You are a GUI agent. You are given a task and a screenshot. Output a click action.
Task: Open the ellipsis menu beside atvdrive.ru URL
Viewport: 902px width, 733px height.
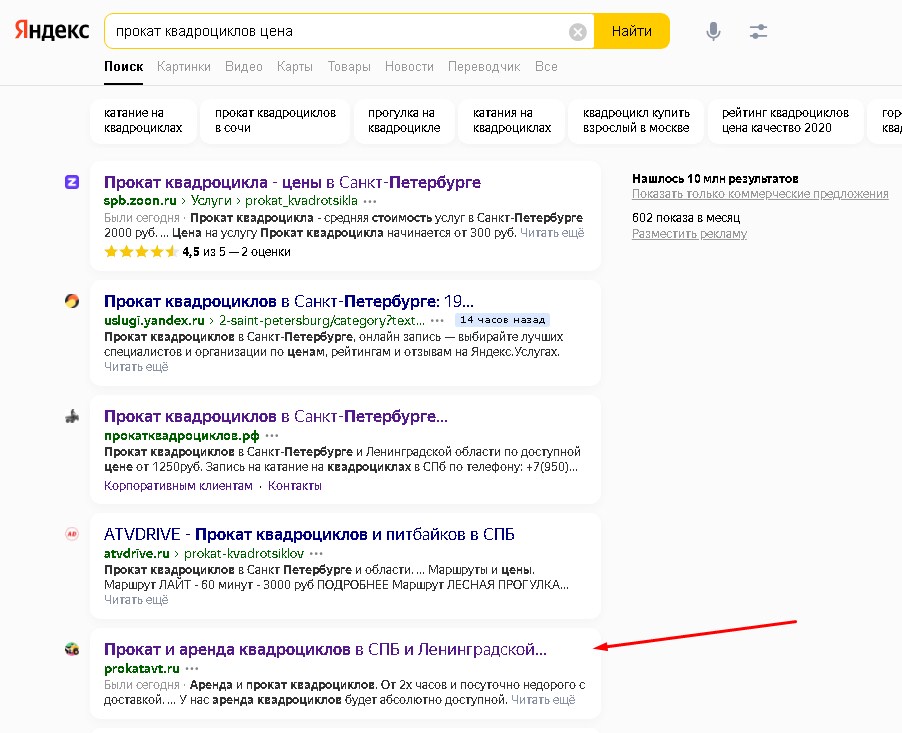click(316, 555)
